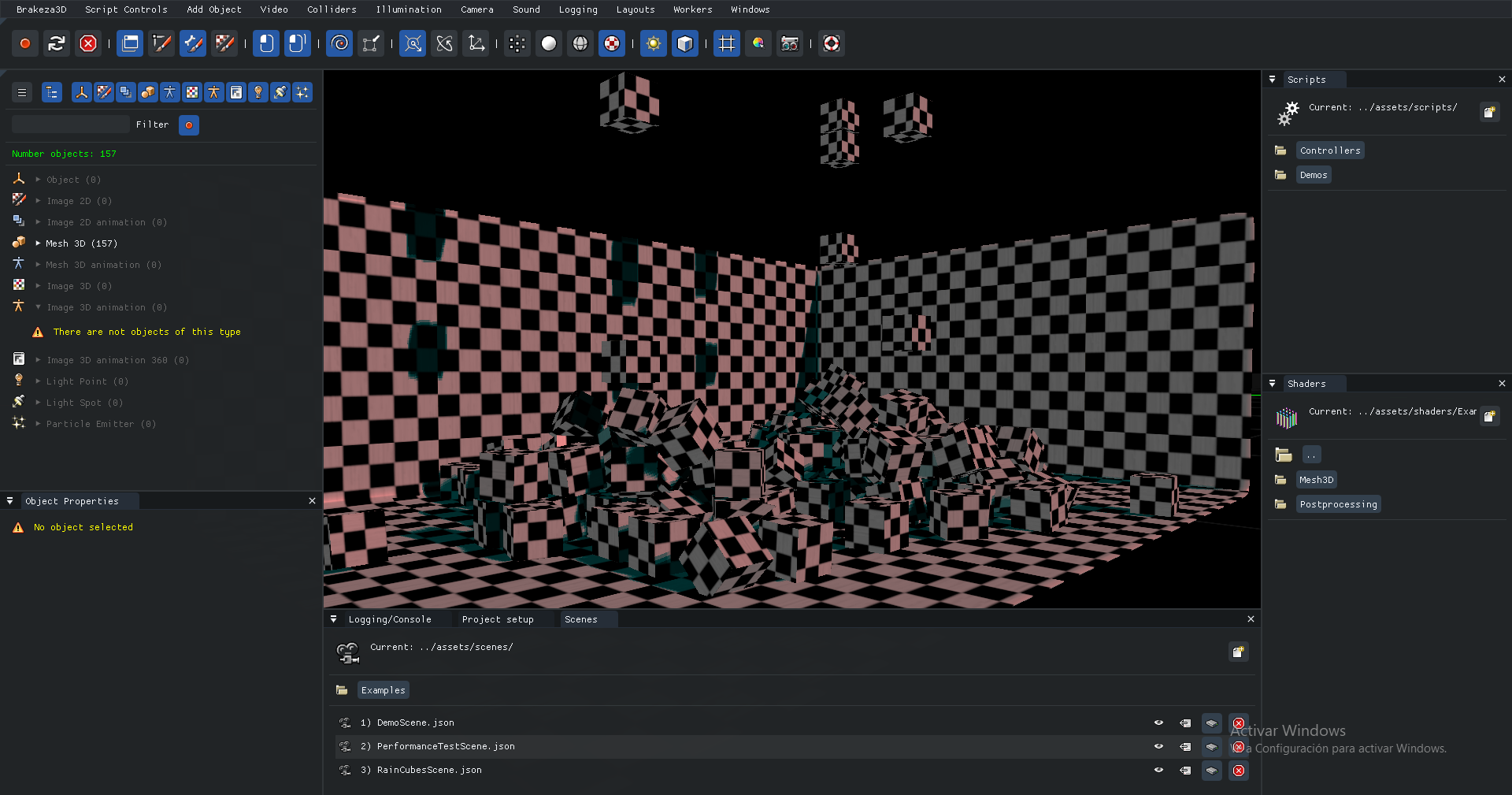
Task: Click the camera icon in the Scenes tab
Action: pos(348,652)
